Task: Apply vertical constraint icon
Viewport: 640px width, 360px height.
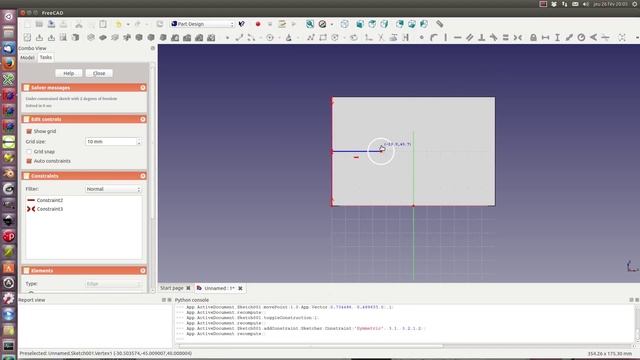Action: coord(446,38)
